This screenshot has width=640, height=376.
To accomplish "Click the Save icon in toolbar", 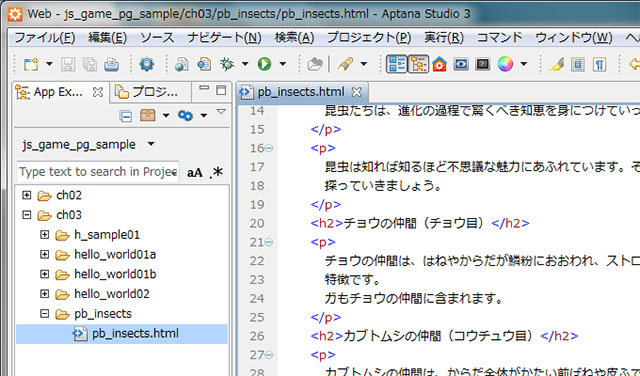I will (x=68, y=64).
